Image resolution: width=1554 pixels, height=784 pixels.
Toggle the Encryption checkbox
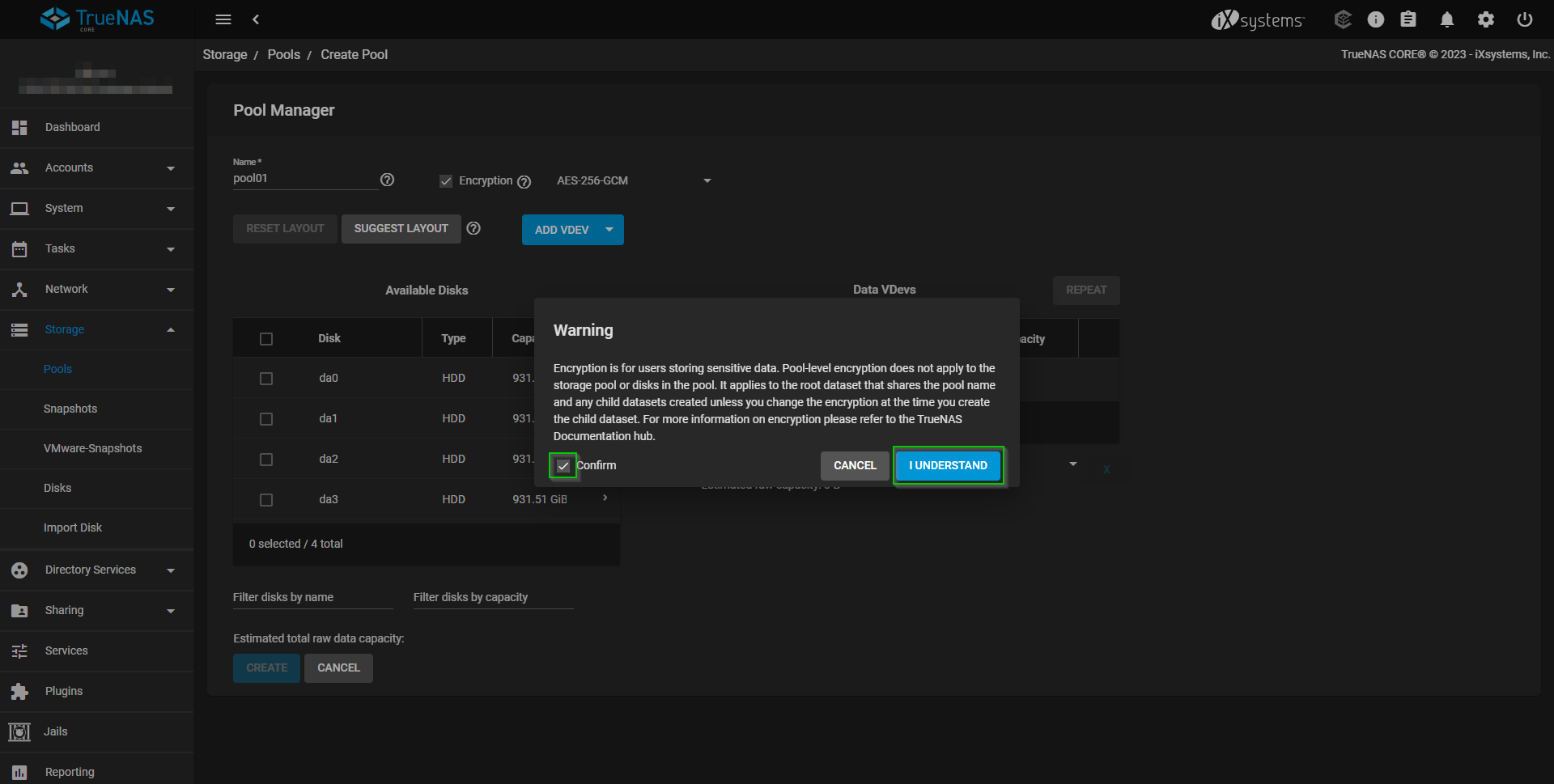coord(446,181)
